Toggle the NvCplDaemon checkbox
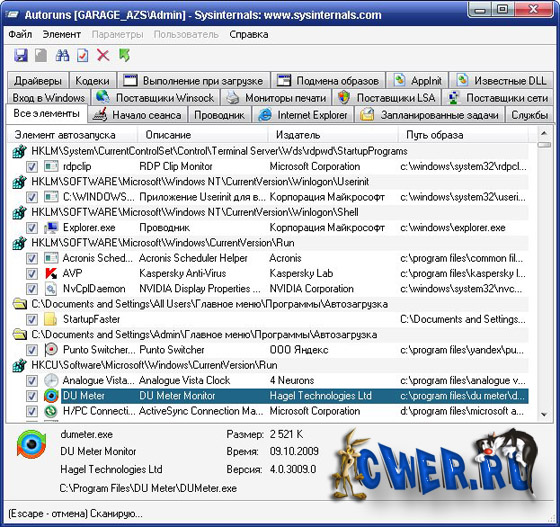 click(32, 289)
